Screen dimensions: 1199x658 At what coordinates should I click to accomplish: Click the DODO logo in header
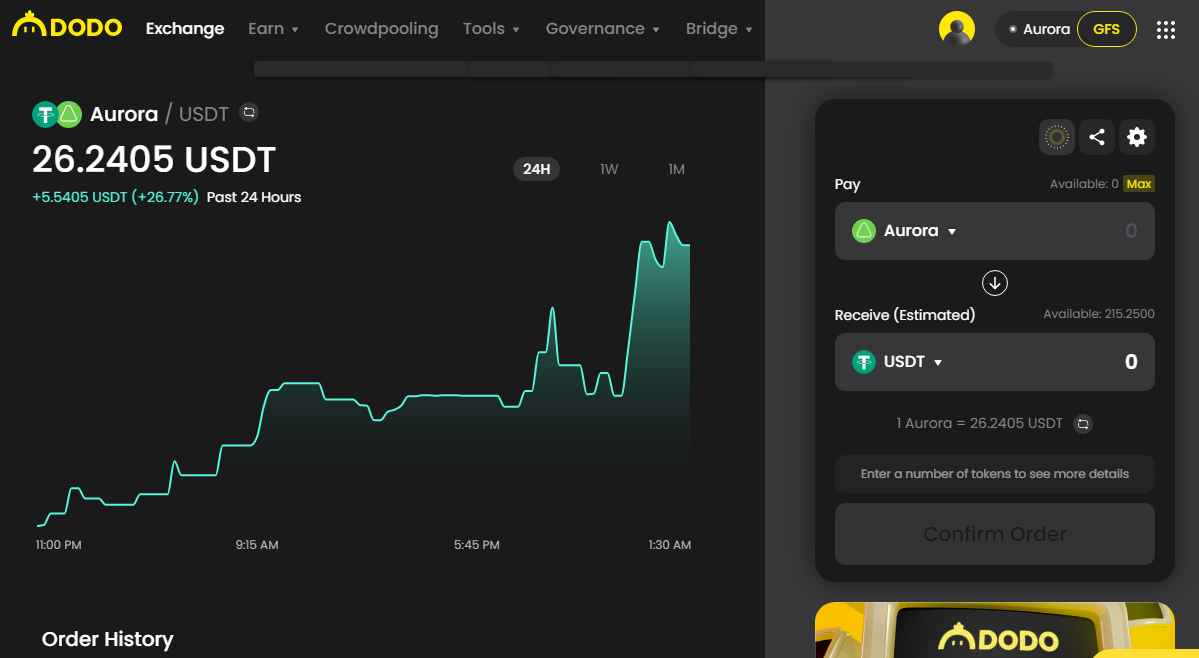[x=67, y=26]
